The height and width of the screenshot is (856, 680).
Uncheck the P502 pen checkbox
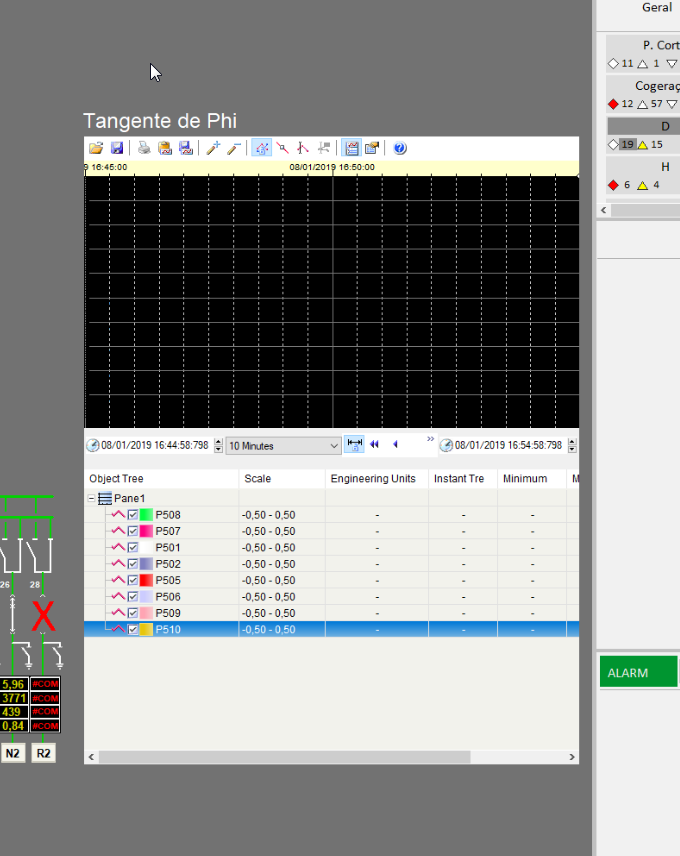pos(133,564)
